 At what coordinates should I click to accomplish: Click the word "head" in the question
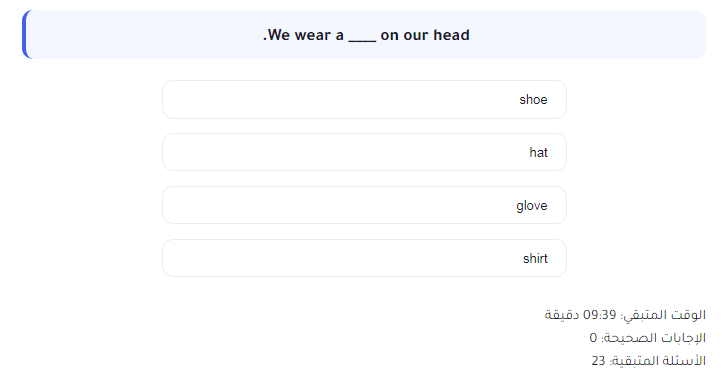coord(451,35)
